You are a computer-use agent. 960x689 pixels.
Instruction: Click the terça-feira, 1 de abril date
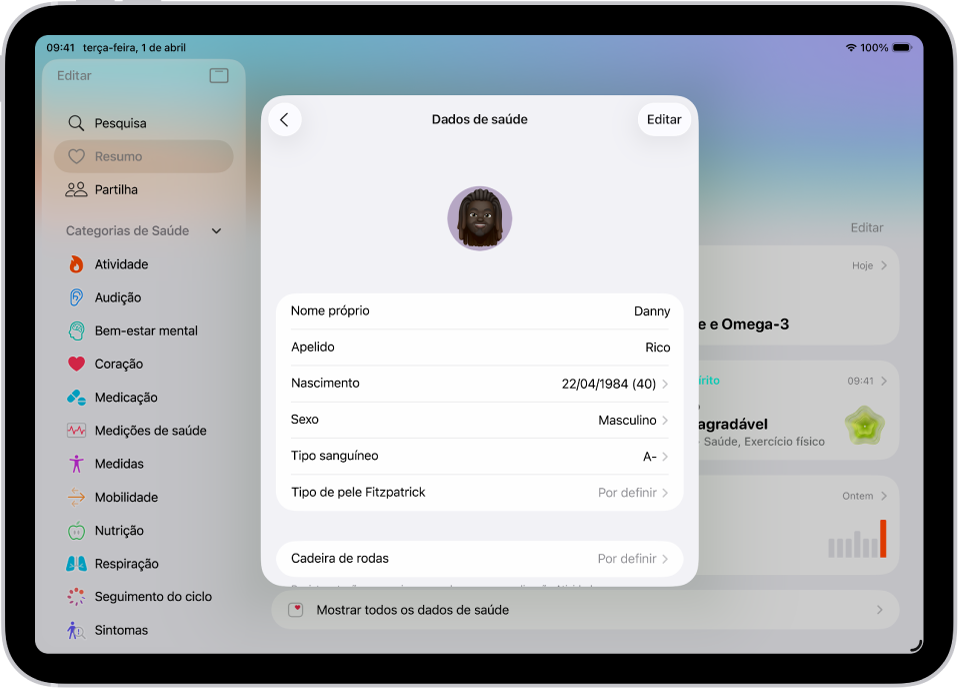134,47
